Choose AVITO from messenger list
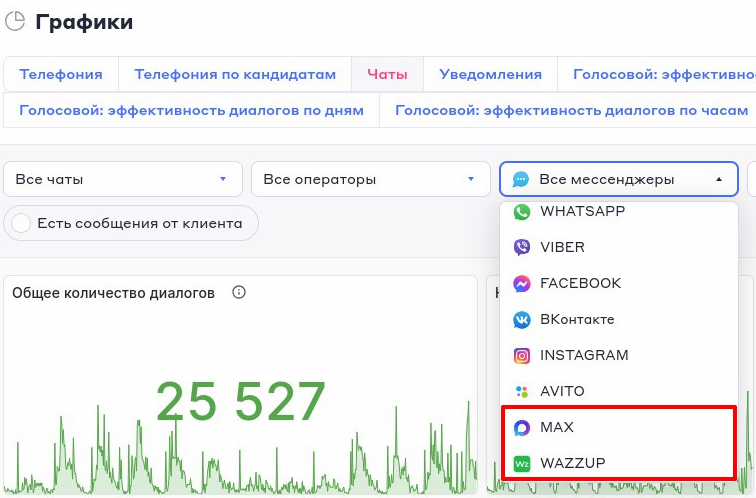756x498 pixels. 619,391
